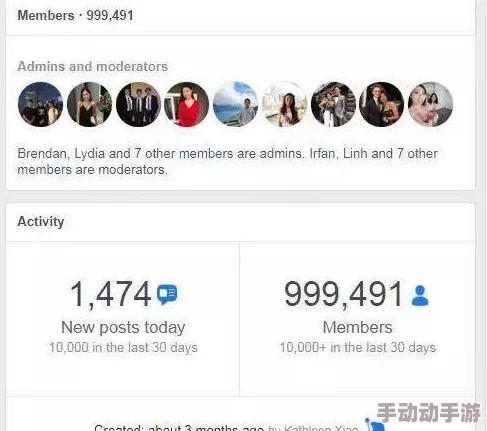Click the avatar showing three men in suits
This screenshot has height=431, width=487.
pyautogui.click(x=138, y=104)
